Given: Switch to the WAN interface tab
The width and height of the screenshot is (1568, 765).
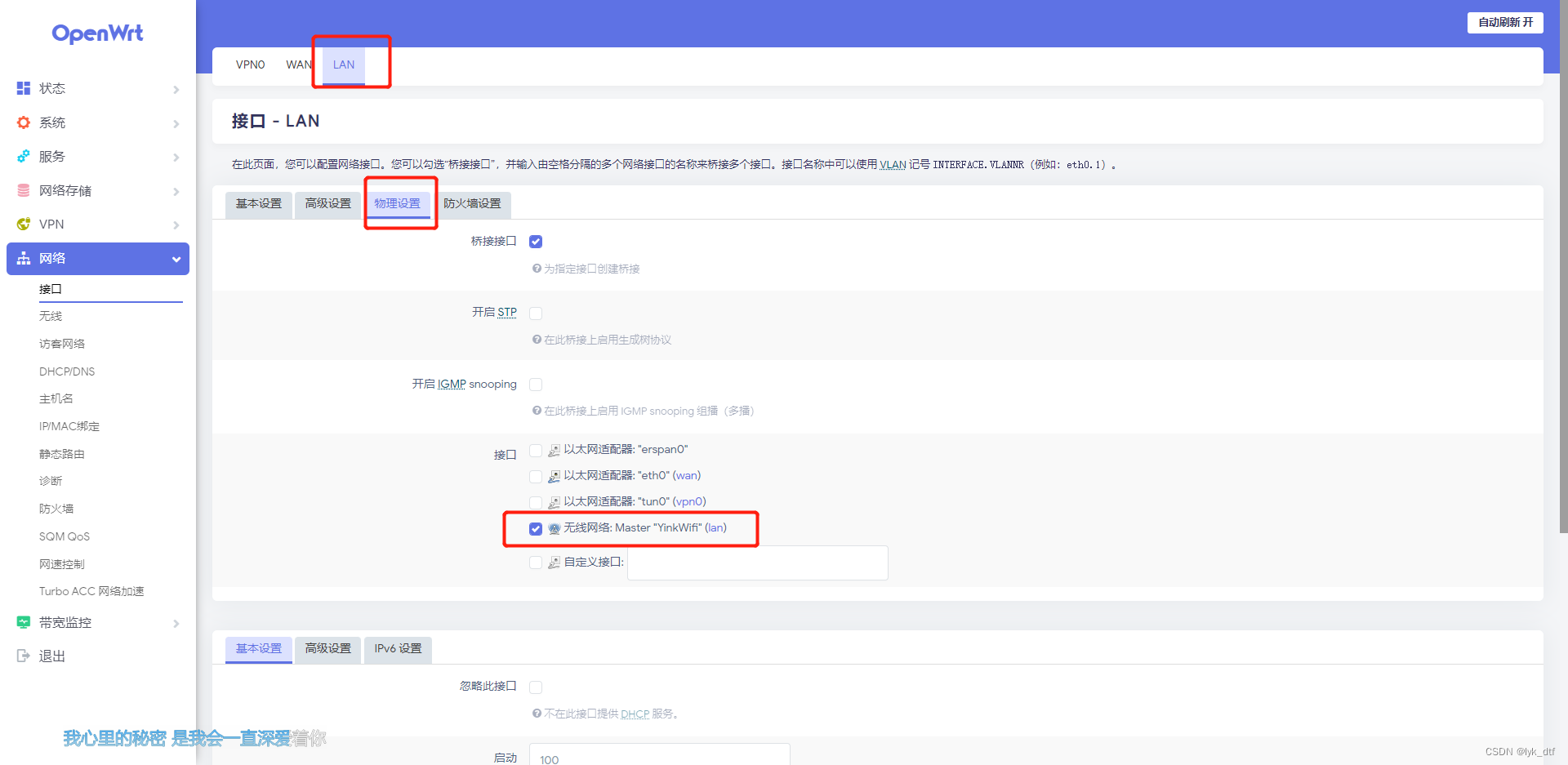Looking at the screenshot, I should point(299,64).
